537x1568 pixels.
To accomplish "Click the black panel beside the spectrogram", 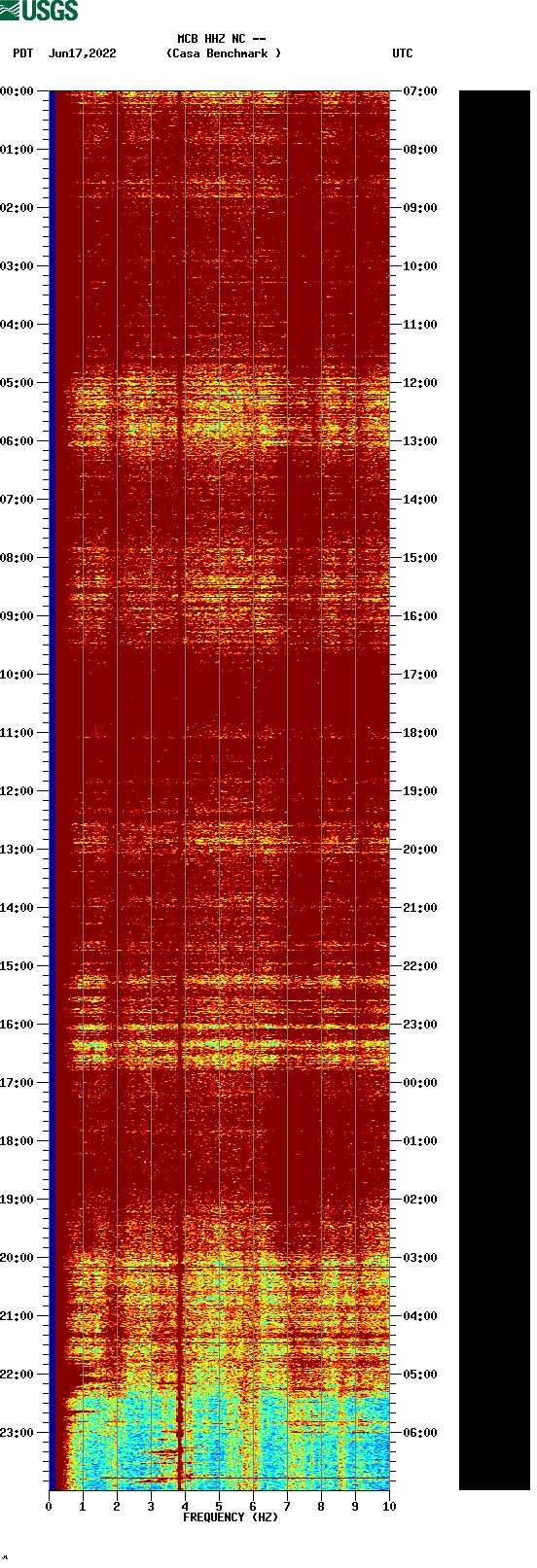I will point(494,790).
